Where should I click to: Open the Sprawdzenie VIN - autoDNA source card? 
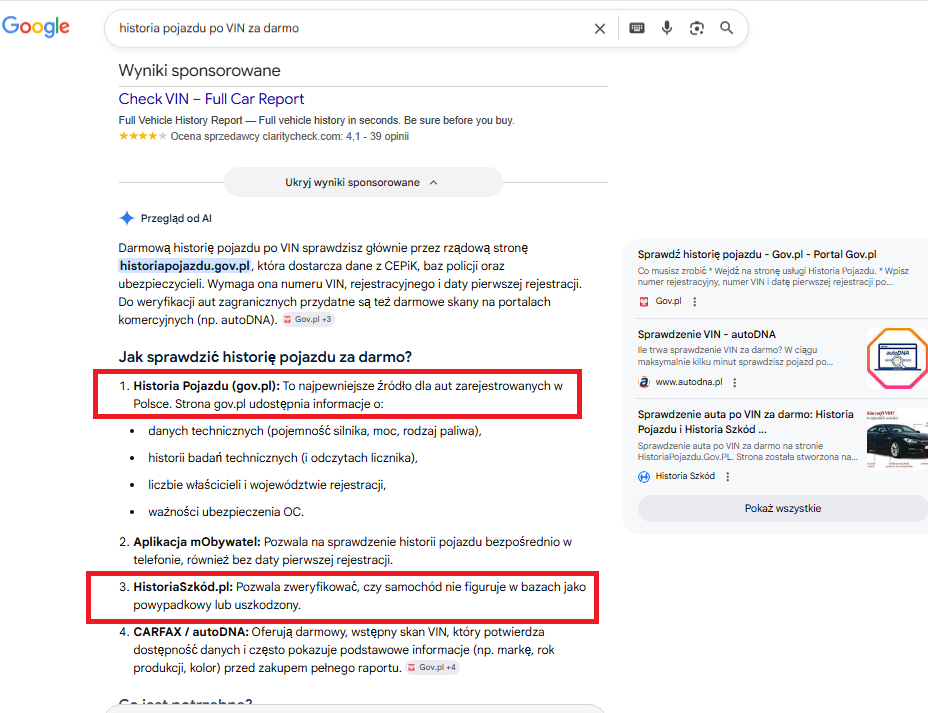pos(706,334)
